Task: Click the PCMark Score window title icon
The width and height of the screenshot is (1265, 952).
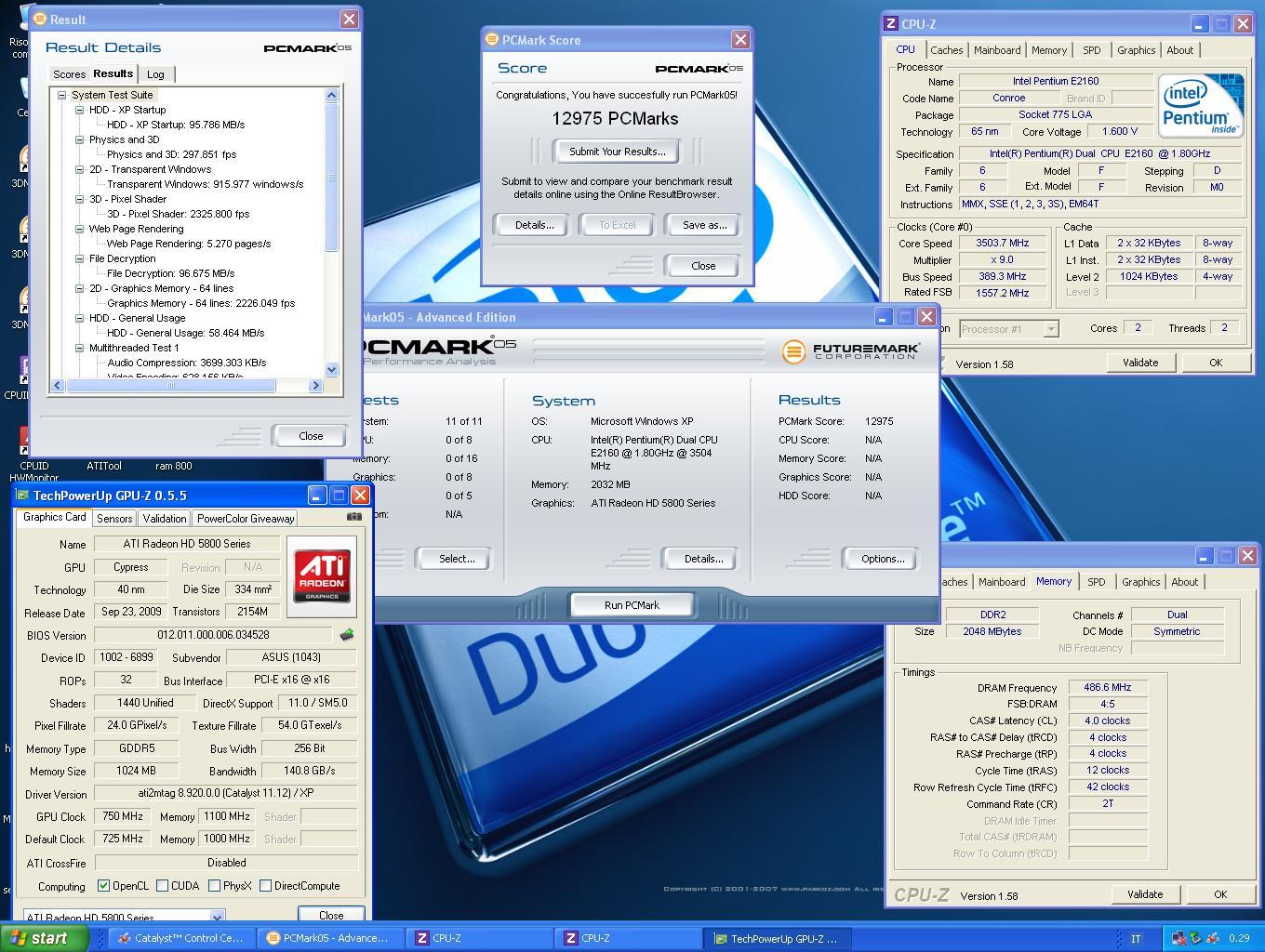Action: [491, 40]
